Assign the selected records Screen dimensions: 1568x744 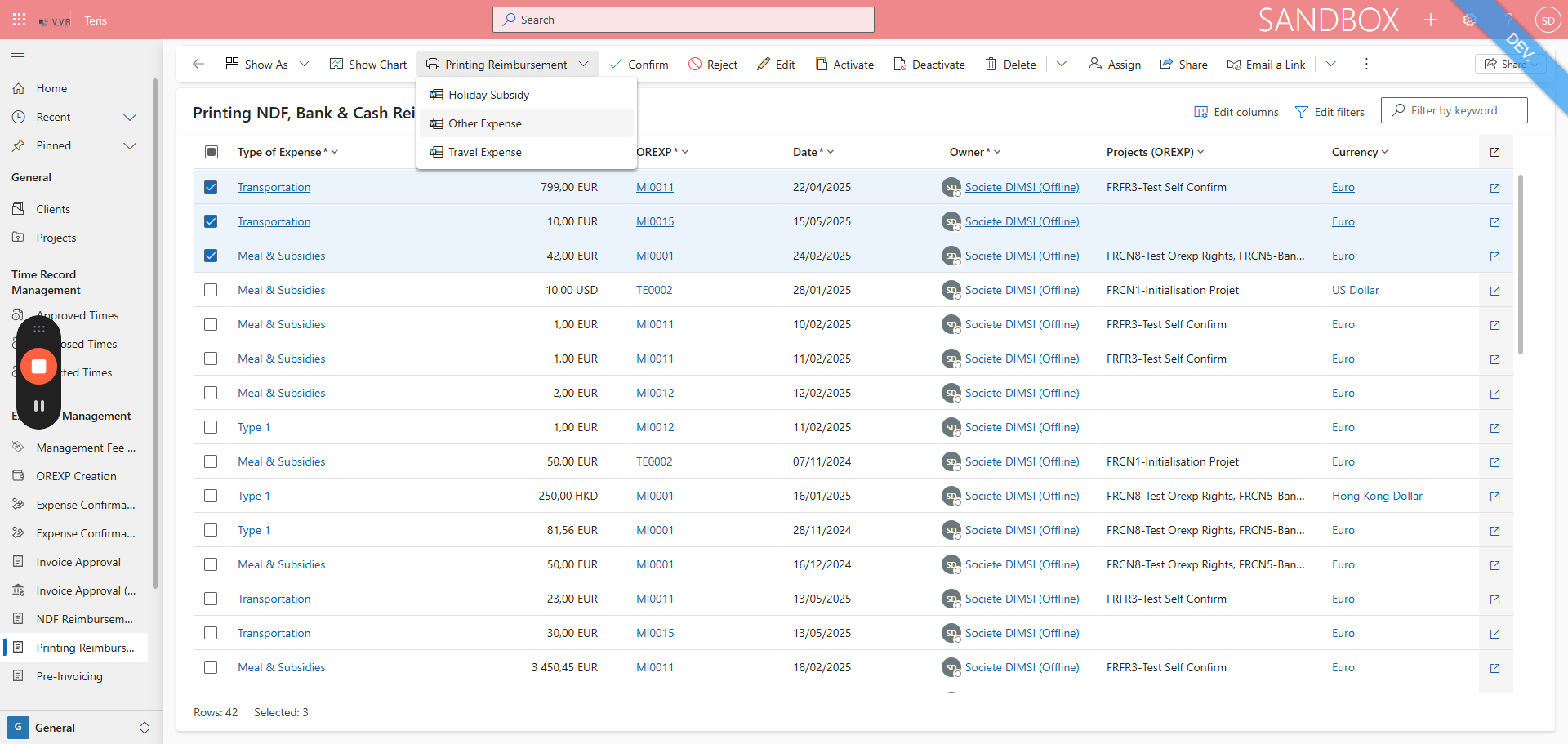1115,65
